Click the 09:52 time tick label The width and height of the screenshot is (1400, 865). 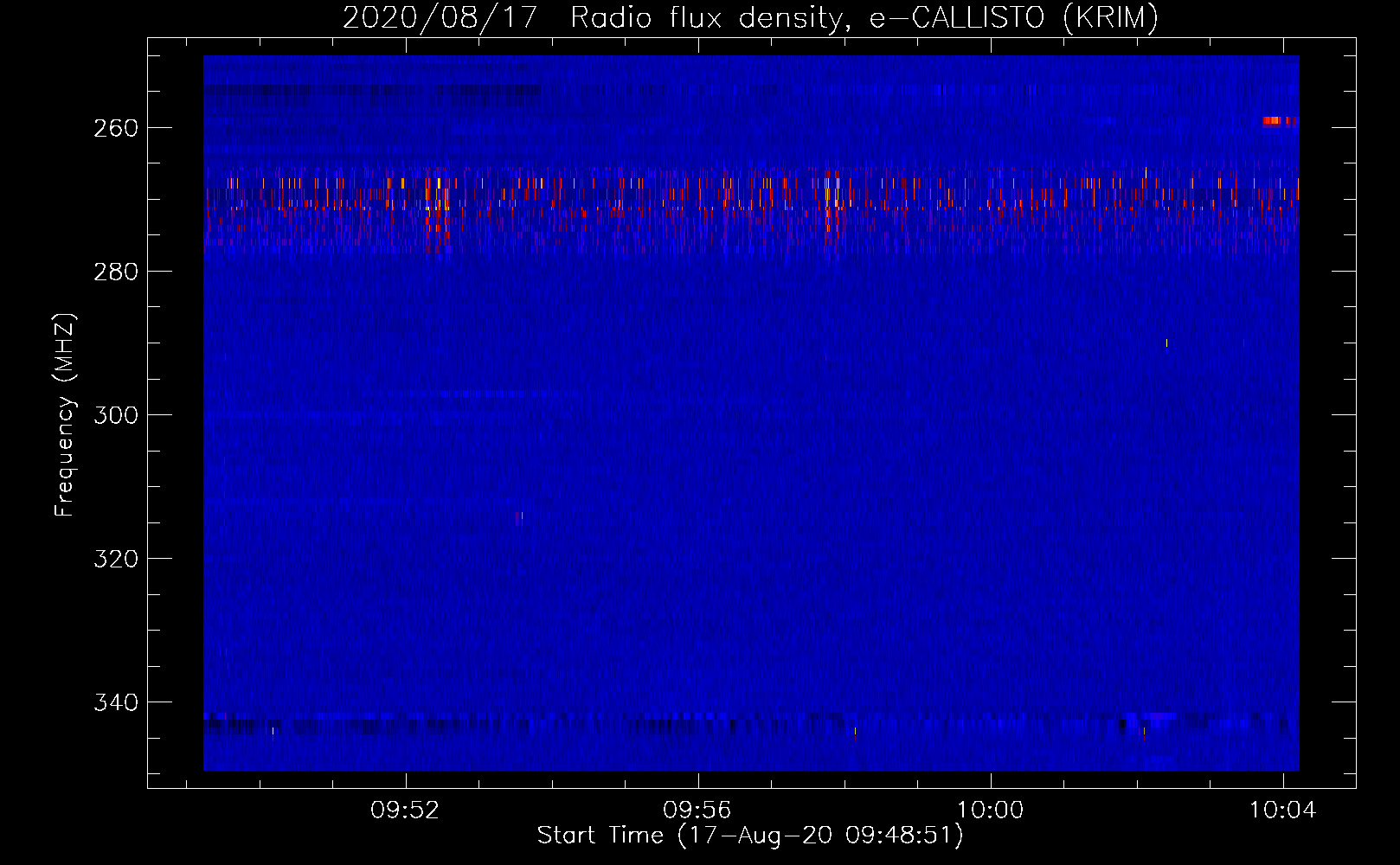(x=405, y=811)
